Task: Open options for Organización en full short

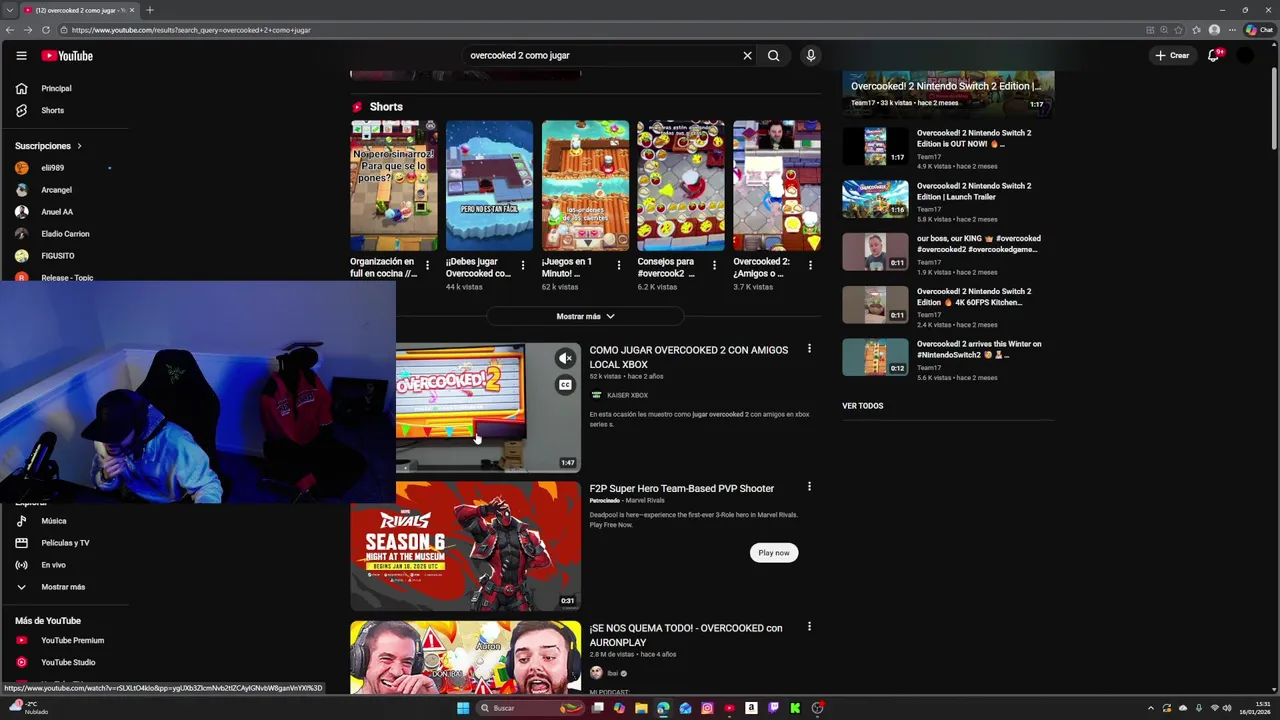Action: coord(427,265)
